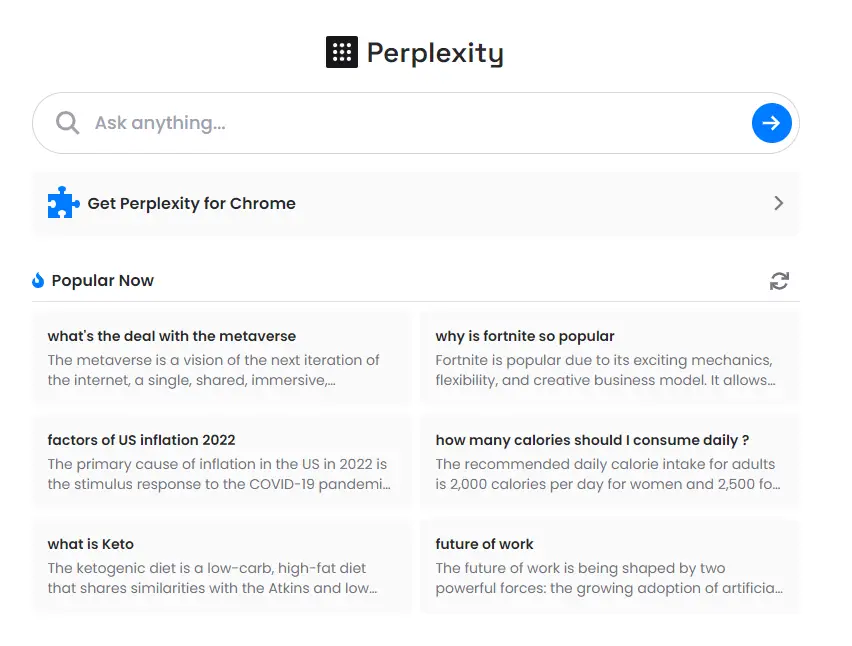
Task: Click the Popular Now heading
Action: [x=103, y=280]
